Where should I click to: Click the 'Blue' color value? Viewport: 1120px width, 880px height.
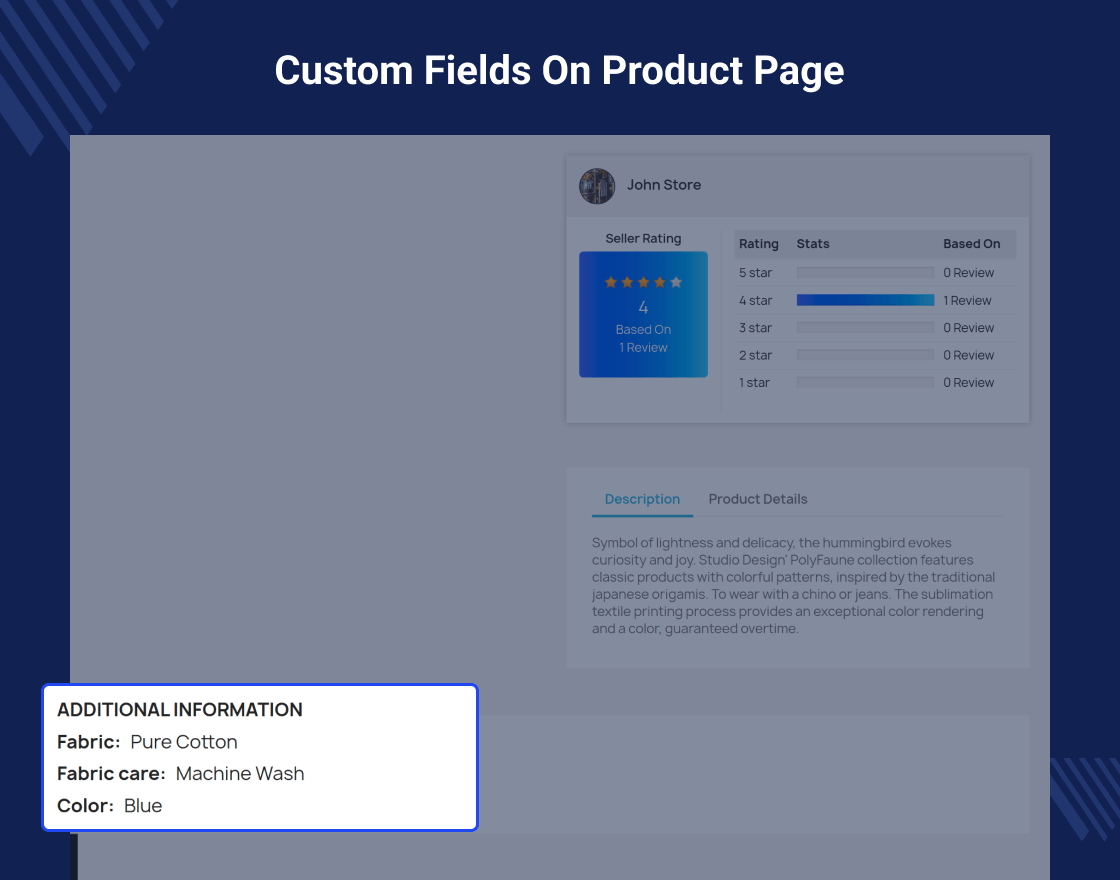(x=143, y=806)
